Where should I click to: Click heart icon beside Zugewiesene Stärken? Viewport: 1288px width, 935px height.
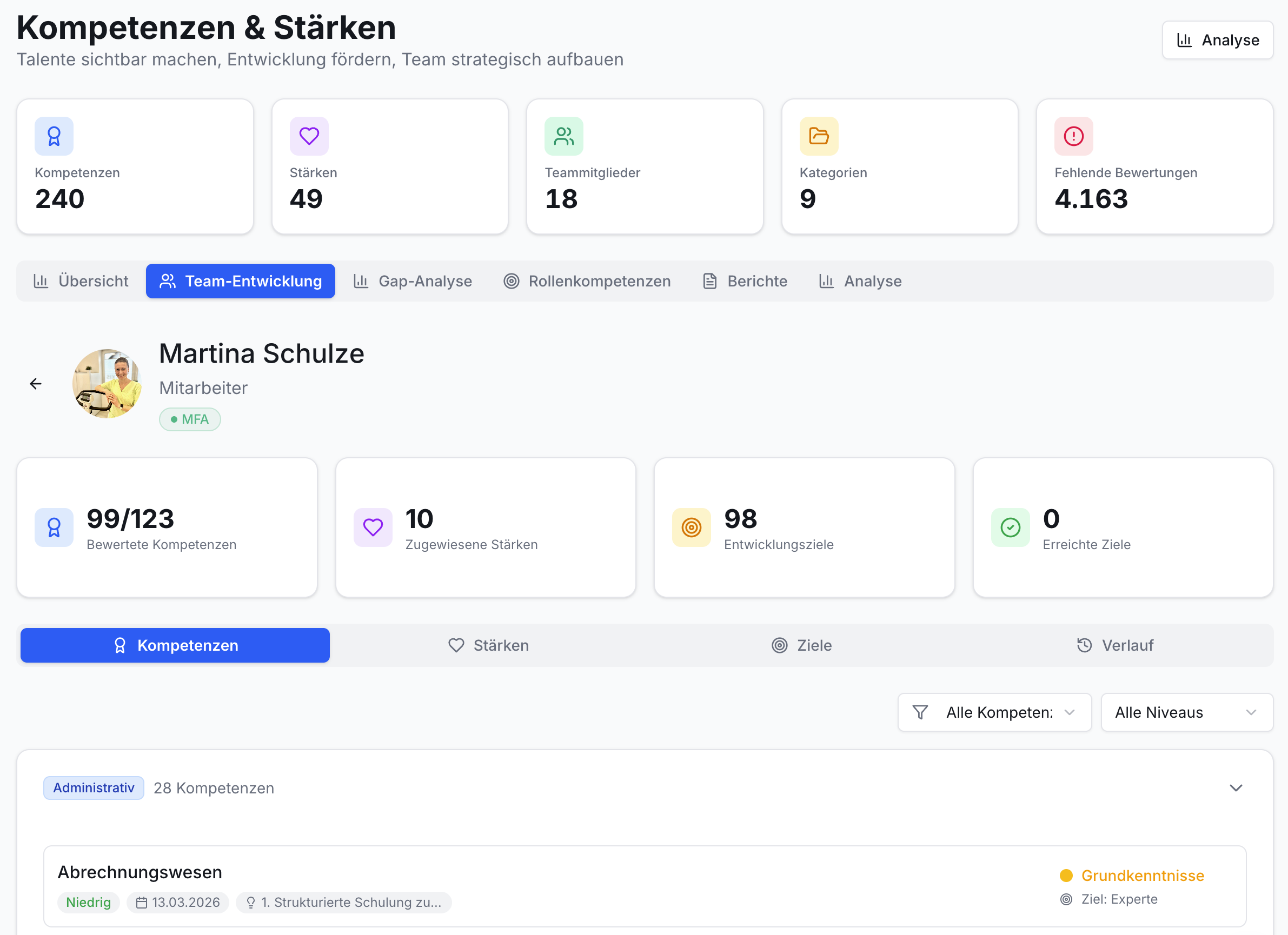(373, 527)
